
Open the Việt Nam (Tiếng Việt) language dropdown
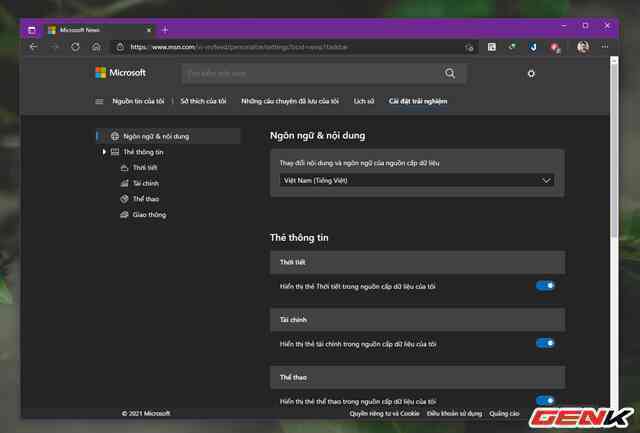coord(417,180)
